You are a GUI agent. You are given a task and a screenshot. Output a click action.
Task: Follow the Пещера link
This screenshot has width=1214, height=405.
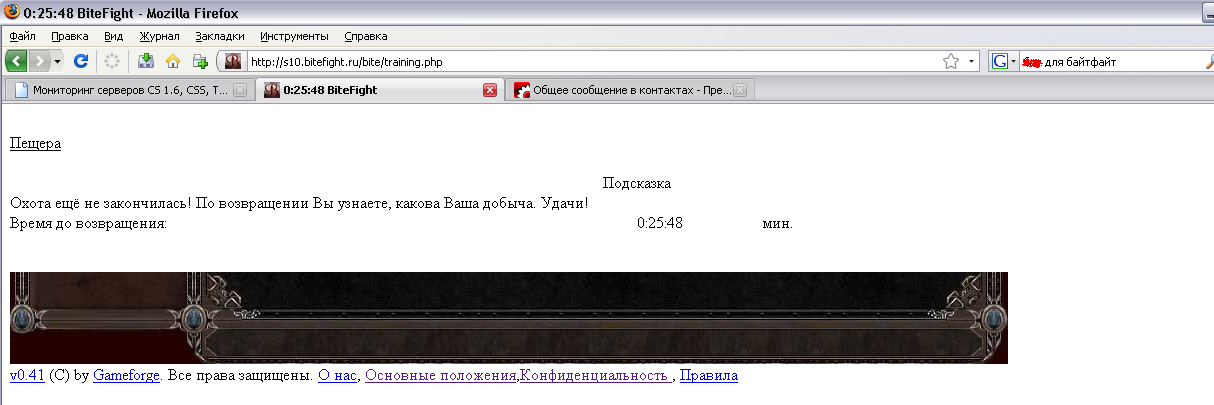pos(35,143)
